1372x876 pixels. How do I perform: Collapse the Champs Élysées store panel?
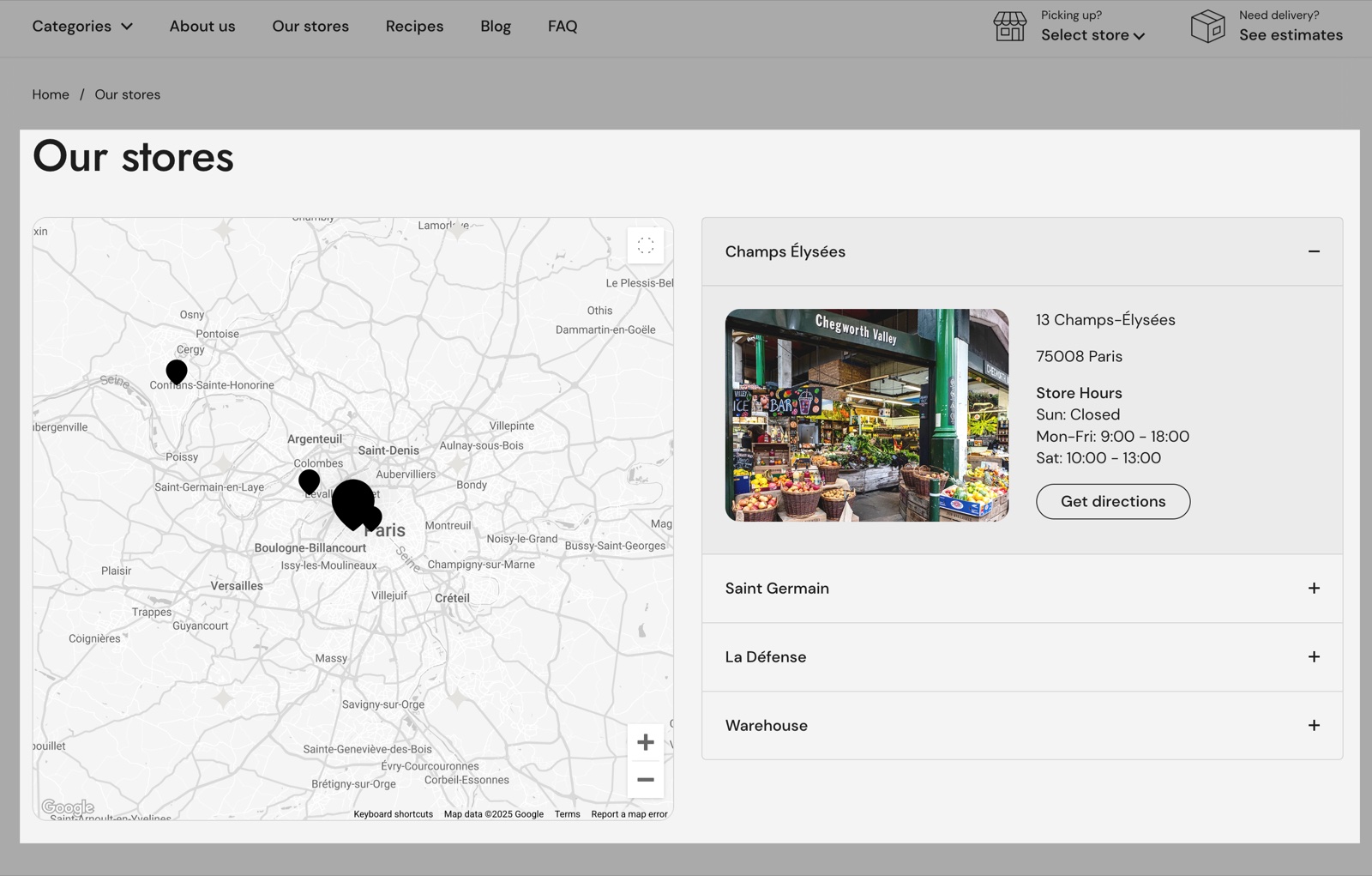coord(1022,251)
